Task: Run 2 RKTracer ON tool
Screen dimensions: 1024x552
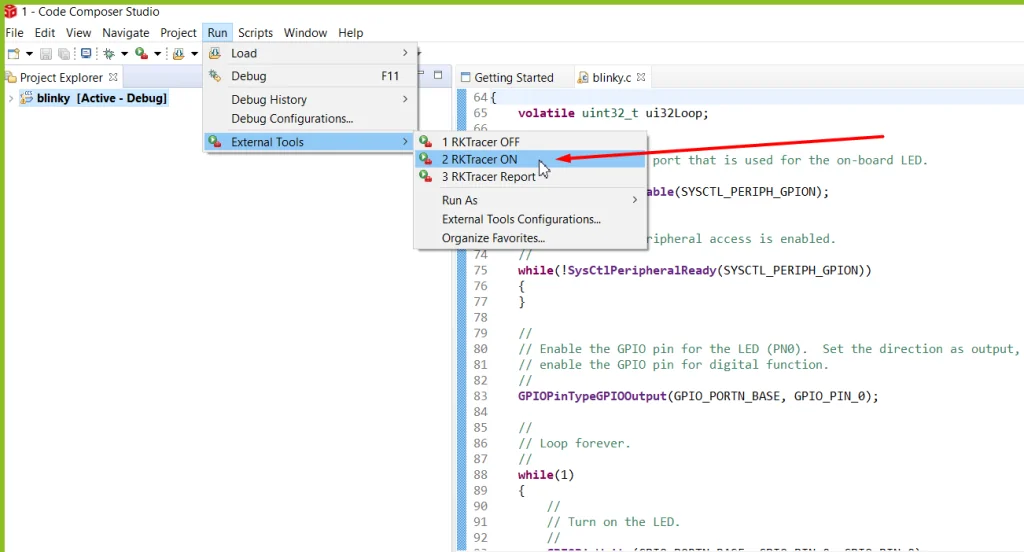Action: click(x=530, y=159)
